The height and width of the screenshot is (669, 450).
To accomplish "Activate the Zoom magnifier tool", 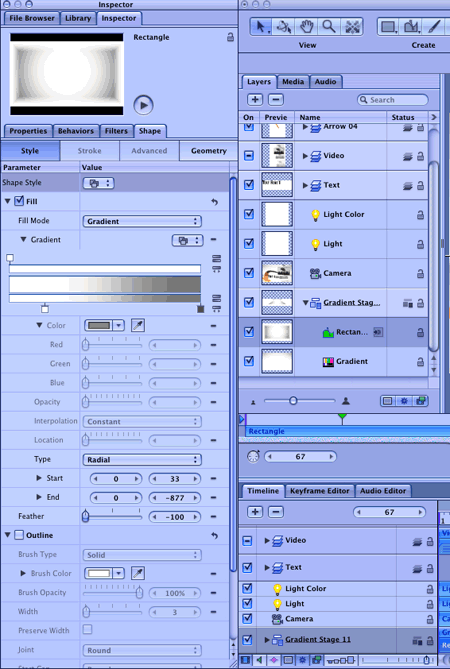I will pyautogui.click(x=329, y=27).
